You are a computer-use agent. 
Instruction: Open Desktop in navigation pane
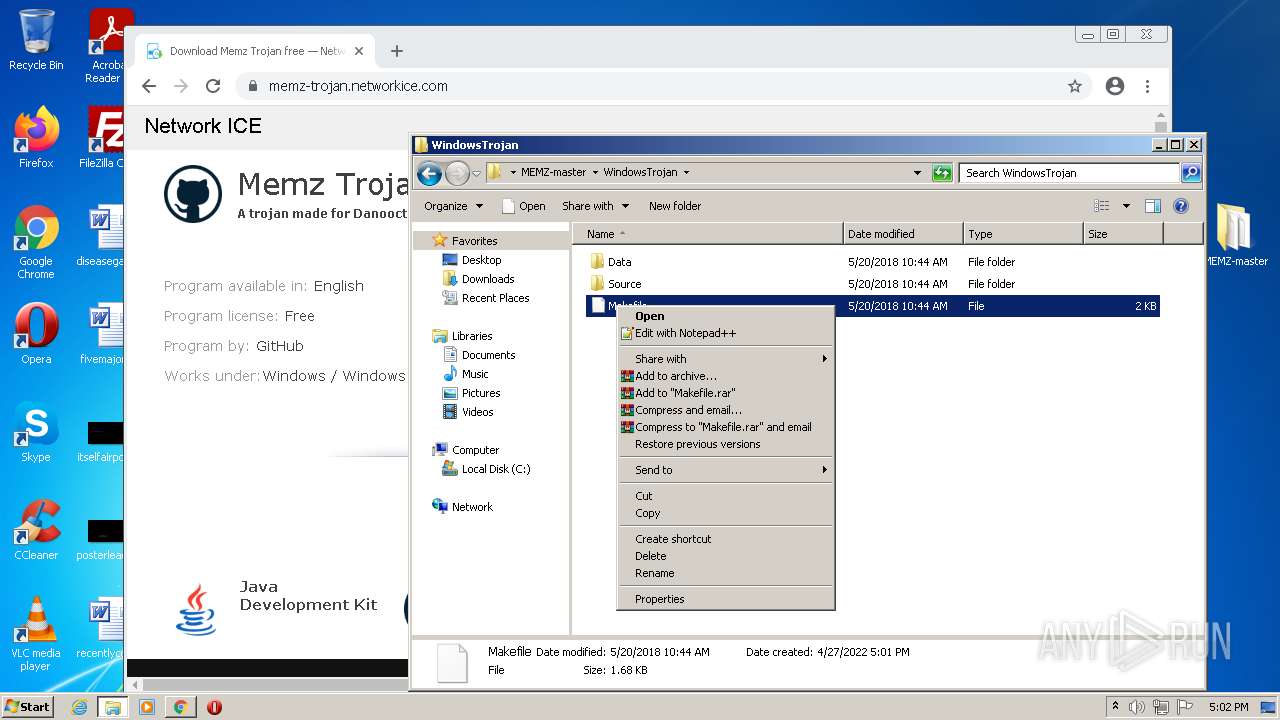click(x=481, y=260)
